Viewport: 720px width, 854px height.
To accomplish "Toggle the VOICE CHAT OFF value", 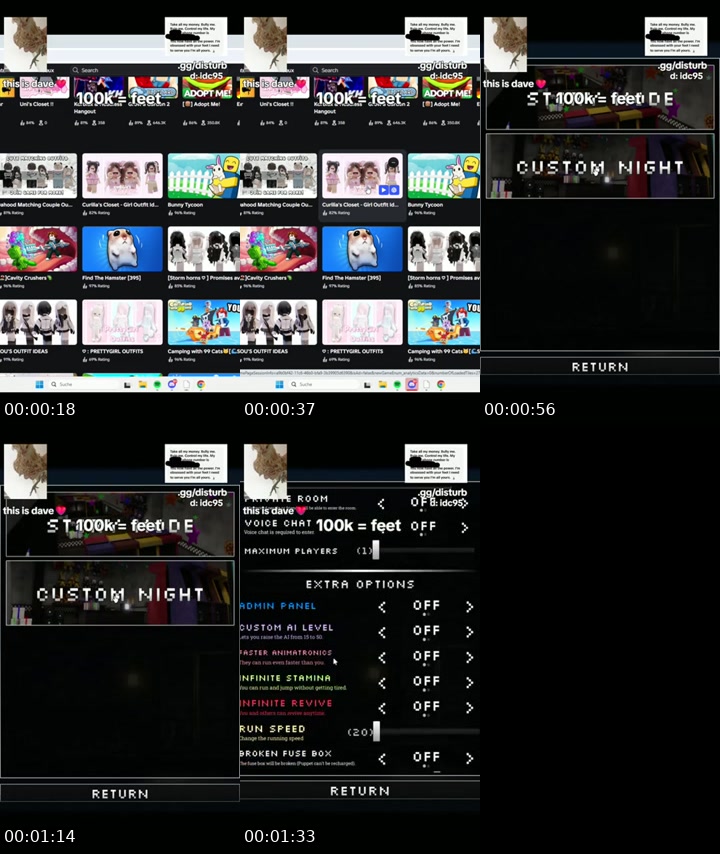I will [x=423, y=526].
